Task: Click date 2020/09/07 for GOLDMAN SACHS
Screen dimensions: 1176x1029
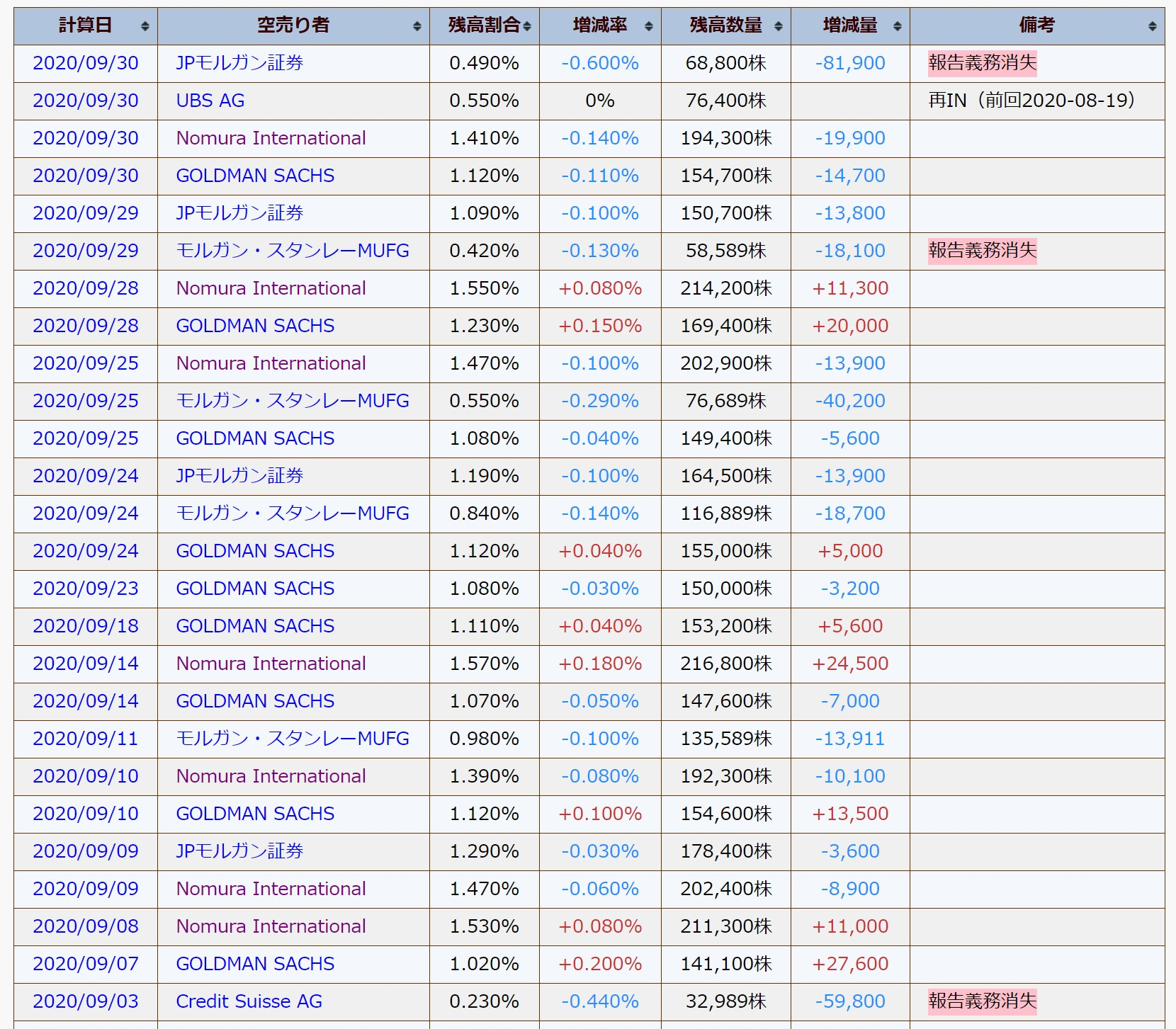Action: point(86,964)
